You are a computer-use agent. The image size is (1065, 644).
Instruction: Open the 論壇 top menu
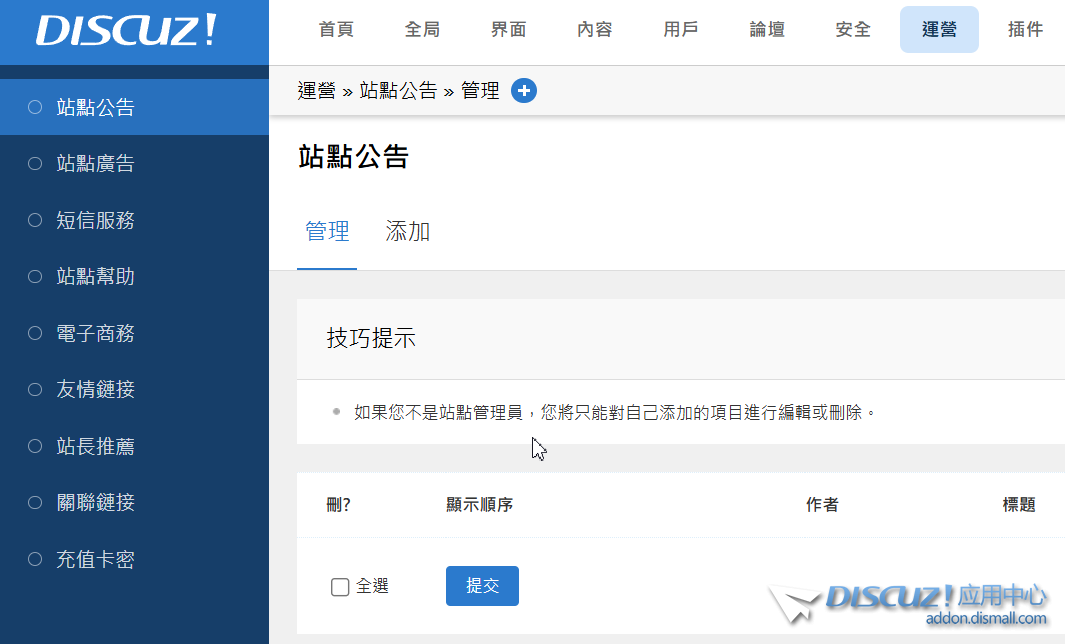point(767,30)
